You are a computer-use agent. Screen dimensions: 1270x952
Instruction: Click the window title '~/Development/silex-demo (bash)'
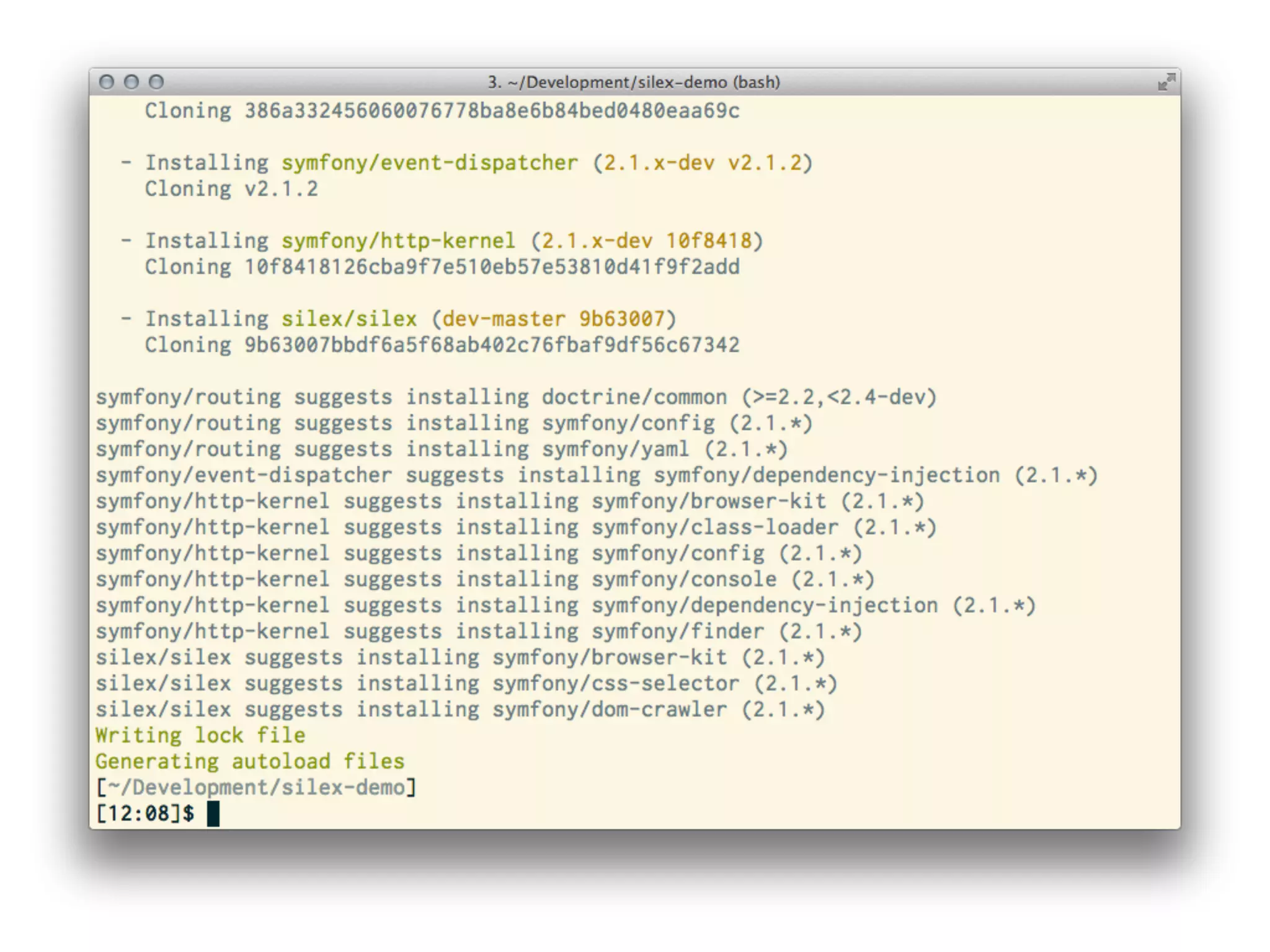pyautogui.click(x=634, y=82)
